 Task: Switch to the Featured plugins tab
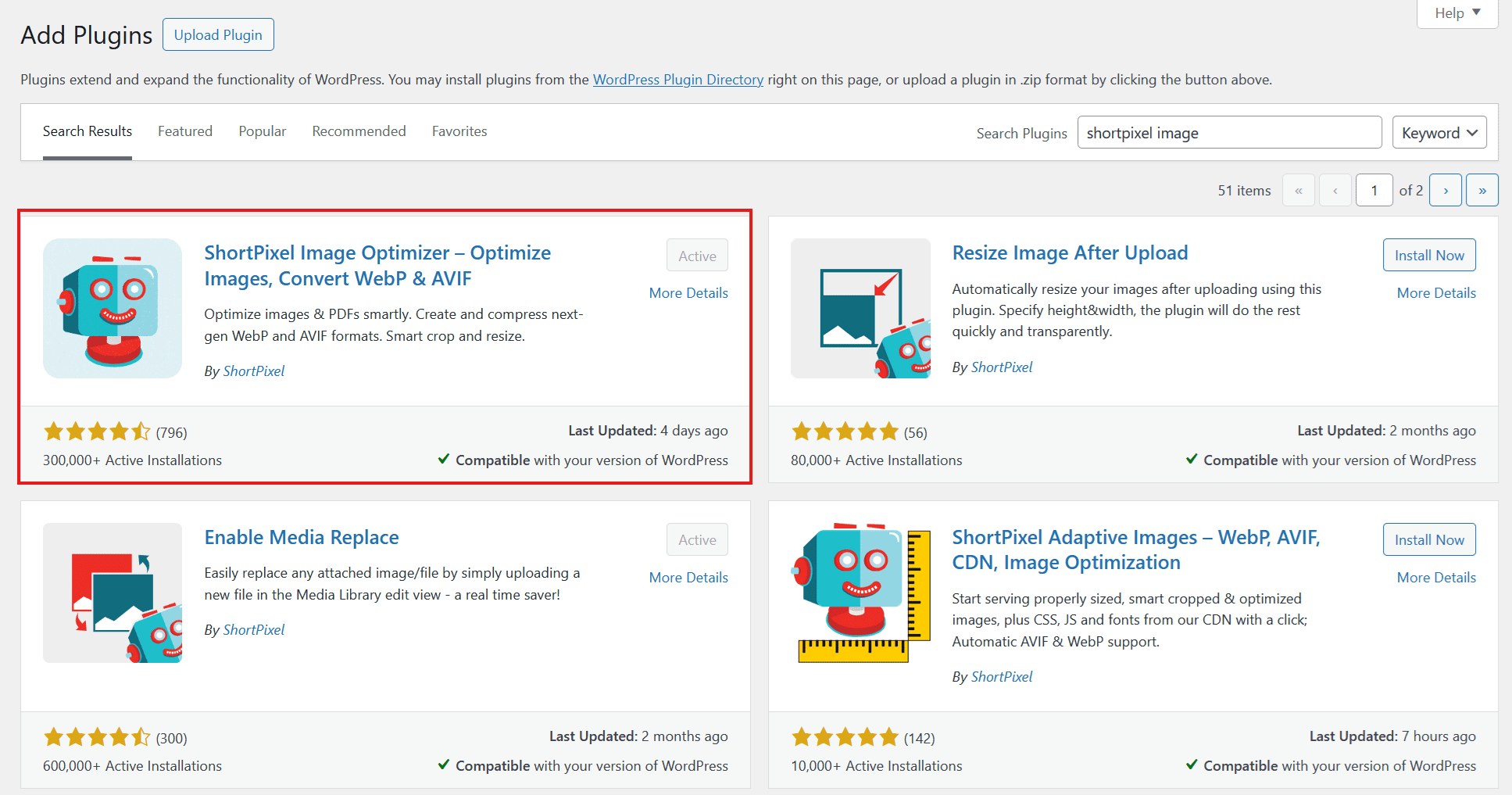pyautogui.click(x=184, y=131)
